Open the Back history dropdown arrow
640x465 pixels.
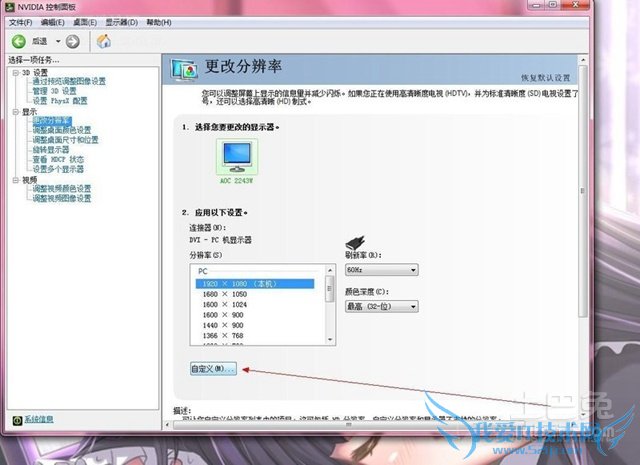[58, 41]
